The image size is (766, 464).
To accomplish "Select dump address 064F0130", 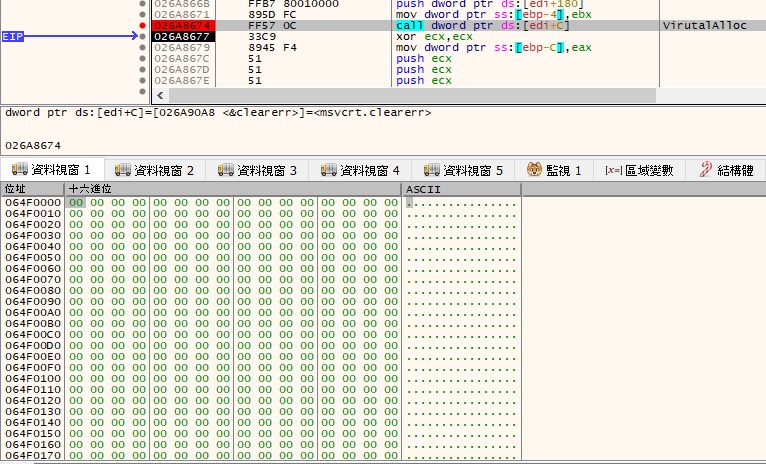I will pyautogui.click(x=33, y=411).
